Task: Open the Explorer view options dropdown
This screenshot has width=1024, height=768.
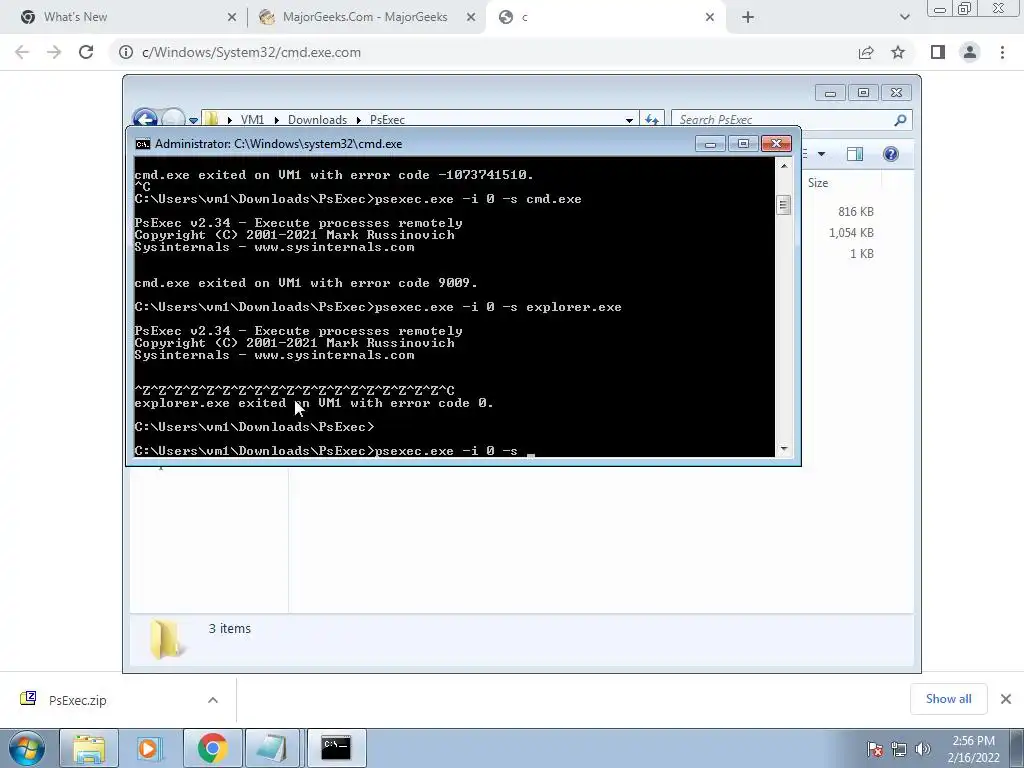Action: point(822,154)
